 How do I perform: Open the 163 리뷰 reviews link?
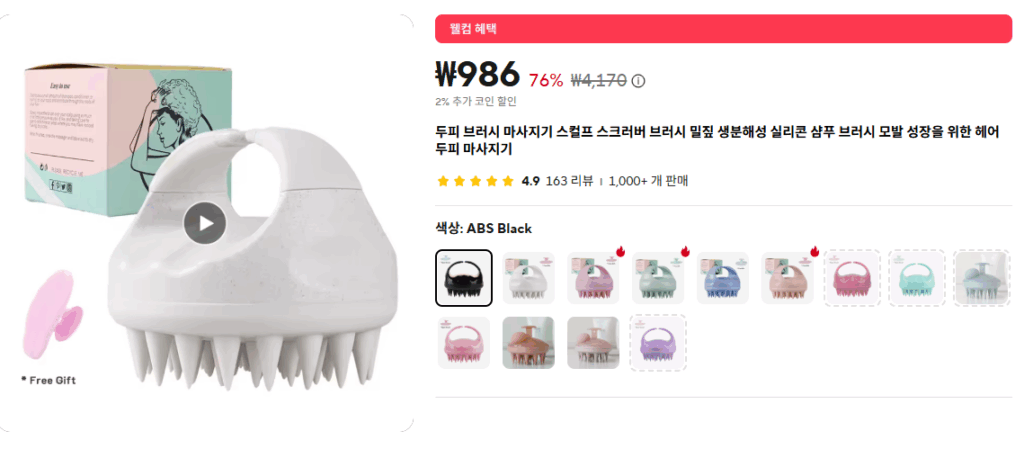pyautogui.click(x=569, y=181)
